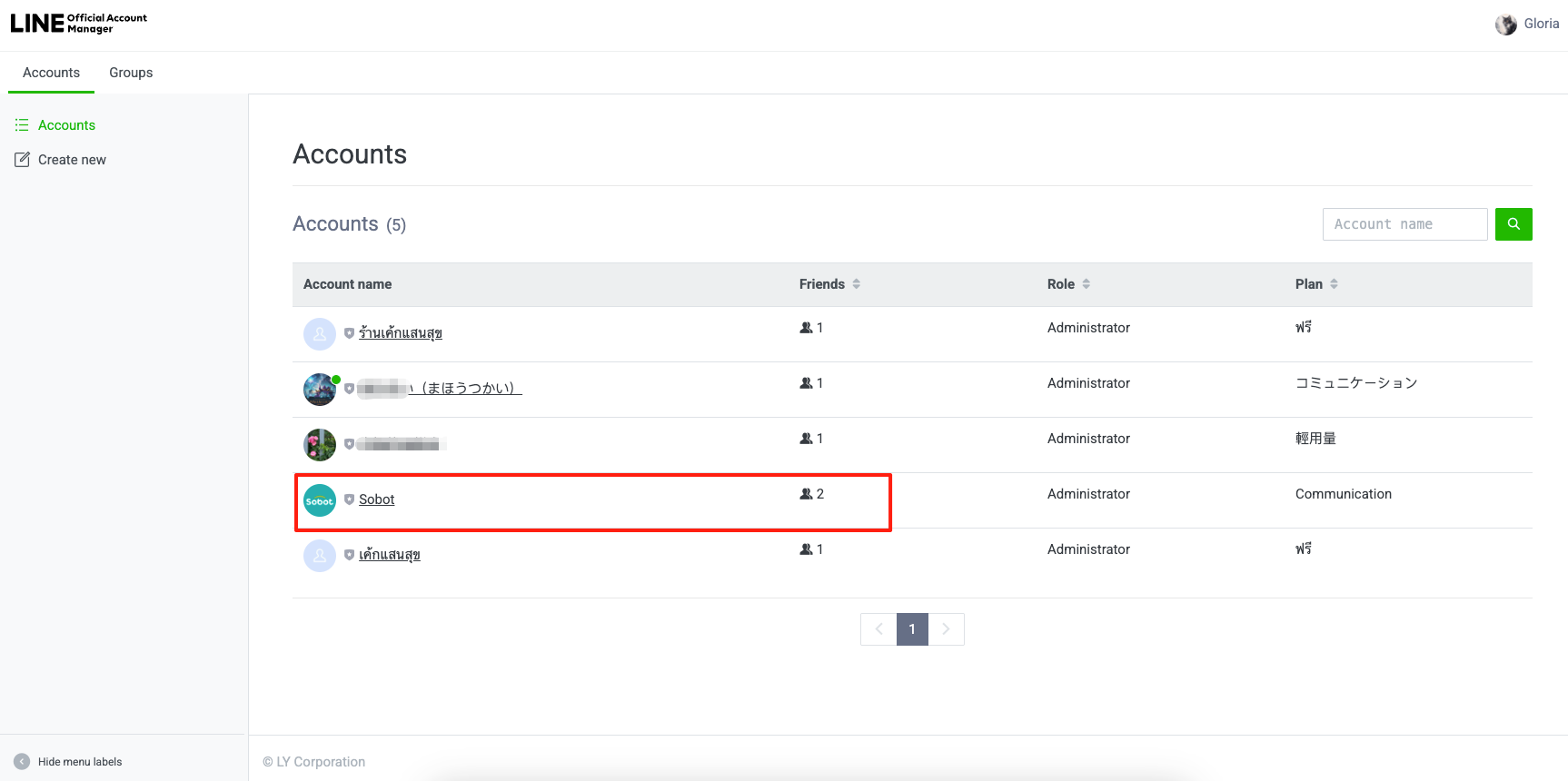
Task: Click friends icon in Sobot row
Action: (806, 494)
